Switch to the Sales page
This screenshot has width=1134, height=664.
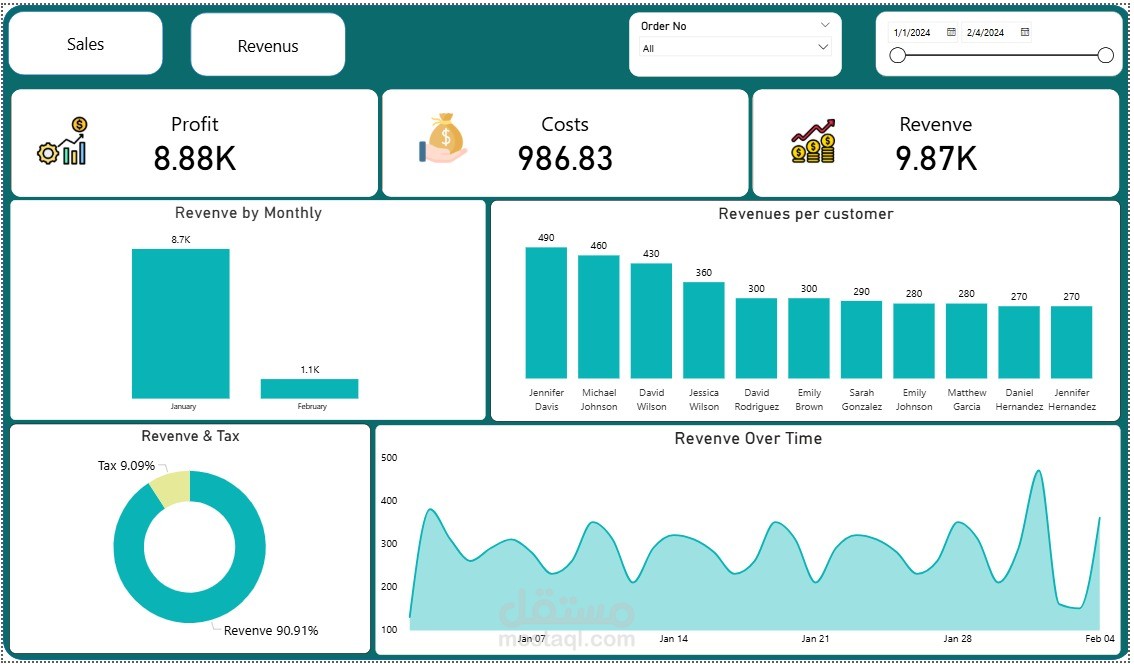click(x=85, y=43)
